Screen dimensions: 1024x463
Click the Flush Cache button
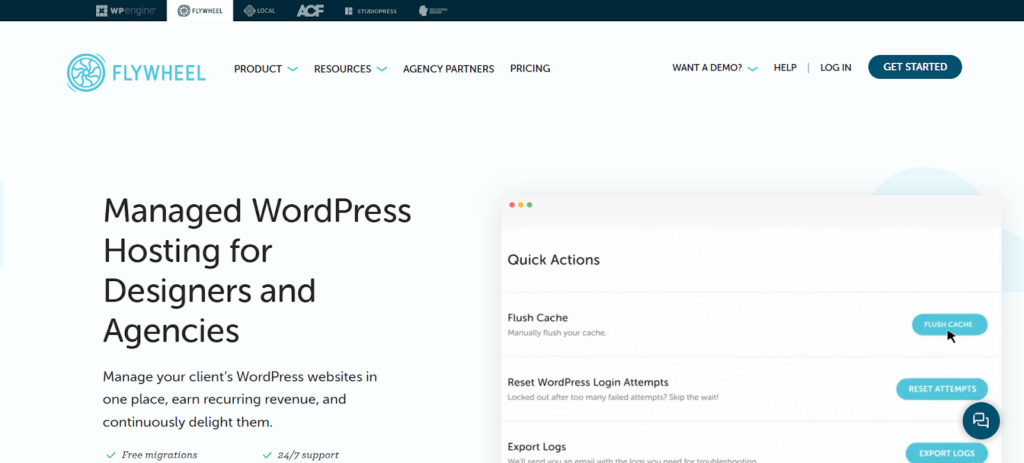point(949,325)
